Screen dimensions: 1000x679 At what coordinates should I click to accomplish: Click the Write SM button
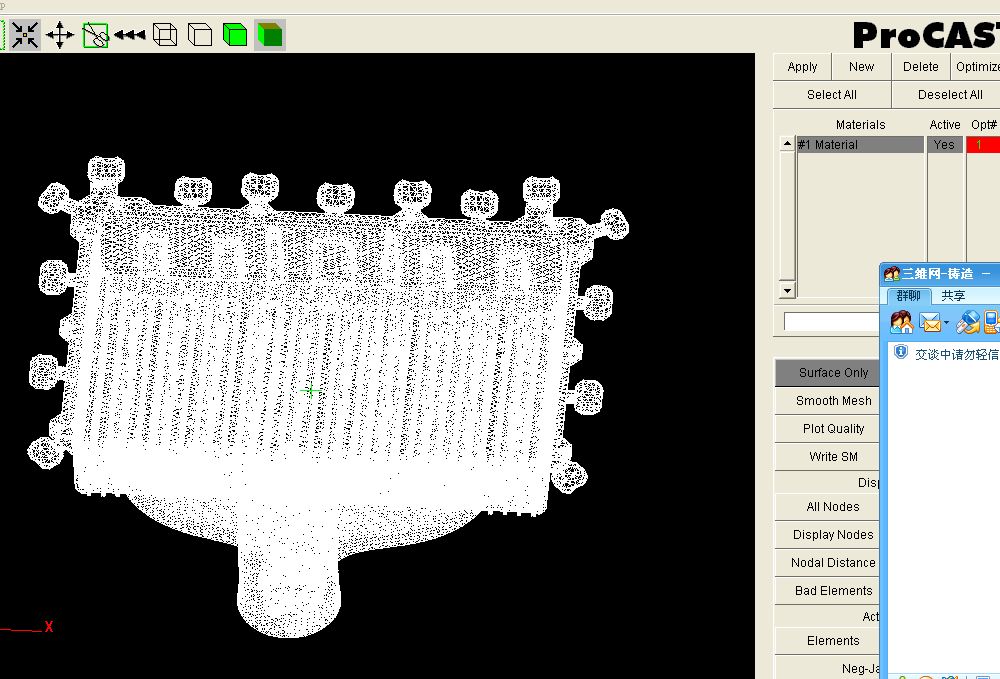[x=827, y=457]
